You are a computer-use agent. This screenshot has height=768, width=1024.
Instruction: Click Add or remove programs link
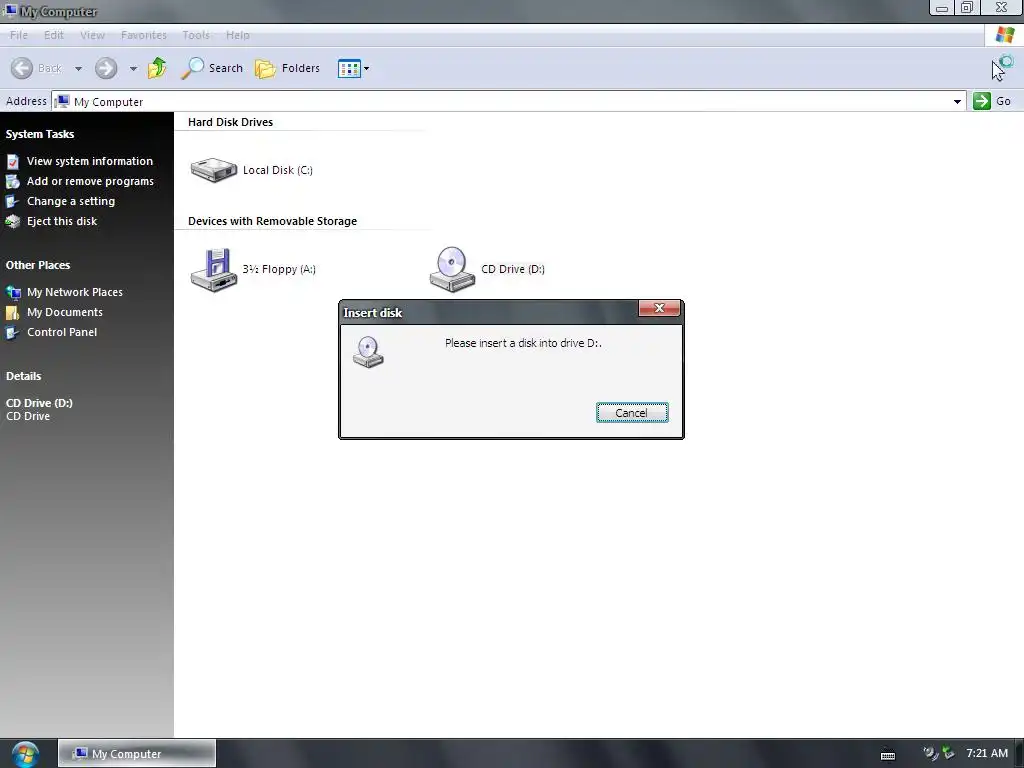point(90,182)
